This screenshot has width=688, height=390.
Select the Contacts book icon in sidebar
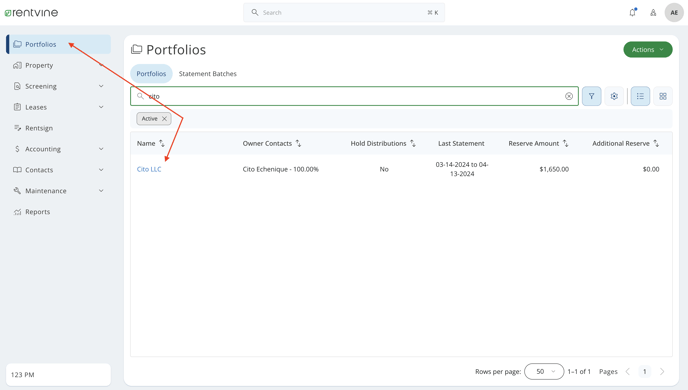tap(17, 170)
